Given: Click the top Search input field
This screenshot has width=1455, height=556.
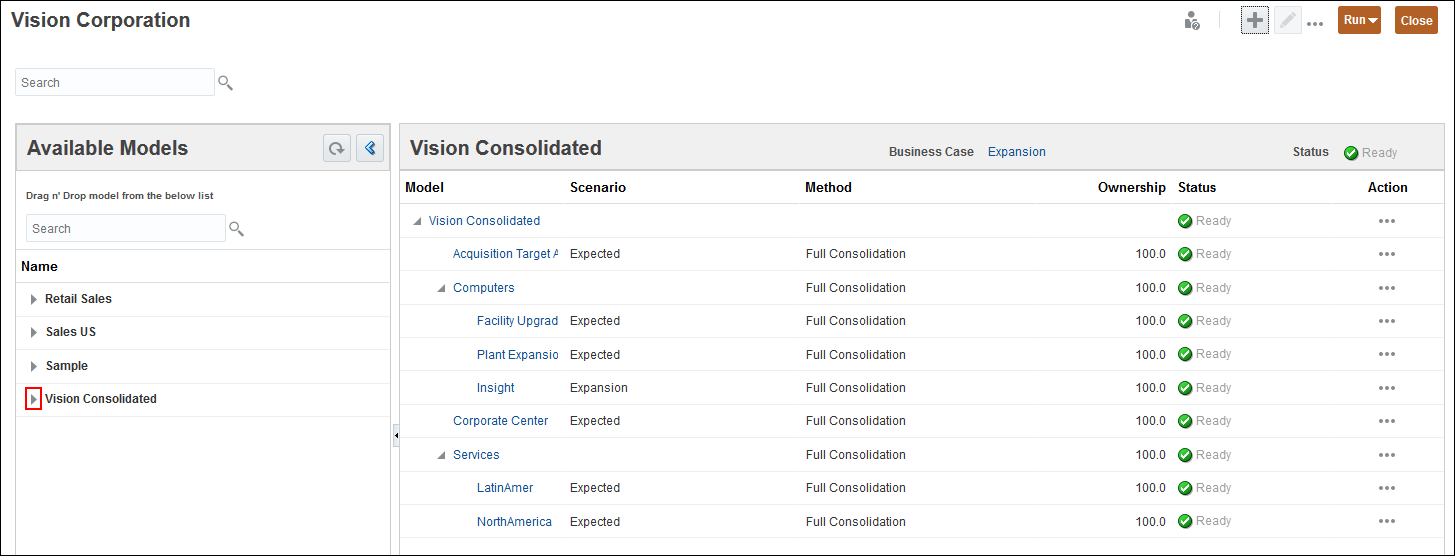Looking at the screenshot, I should (115, 83).
